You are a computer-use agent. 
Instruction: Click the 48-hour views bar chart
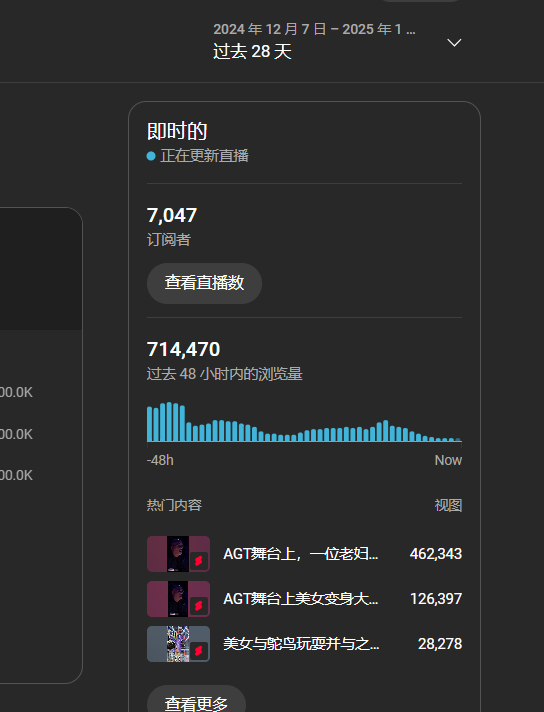[x=304, y=422]
